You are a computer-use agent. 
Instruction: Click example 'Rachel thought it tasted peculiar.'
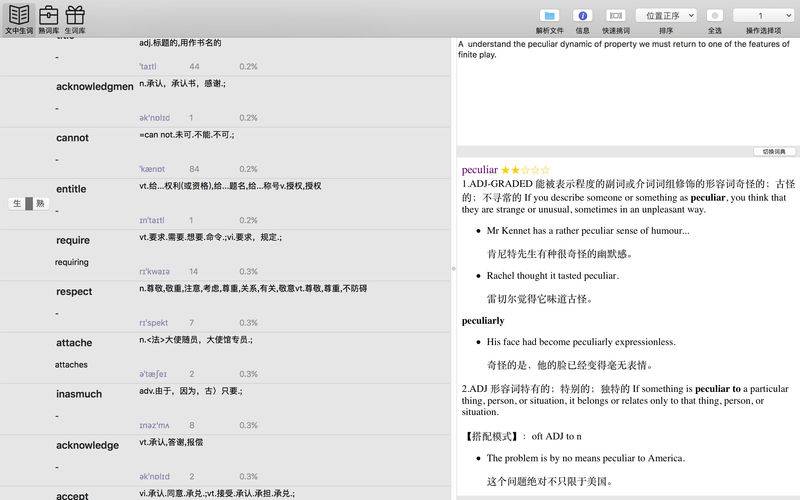tap(553, 276)
